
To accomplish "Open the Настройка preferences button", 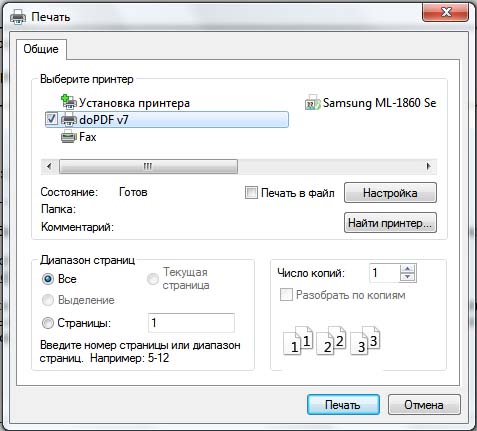I will click(390, 193).
